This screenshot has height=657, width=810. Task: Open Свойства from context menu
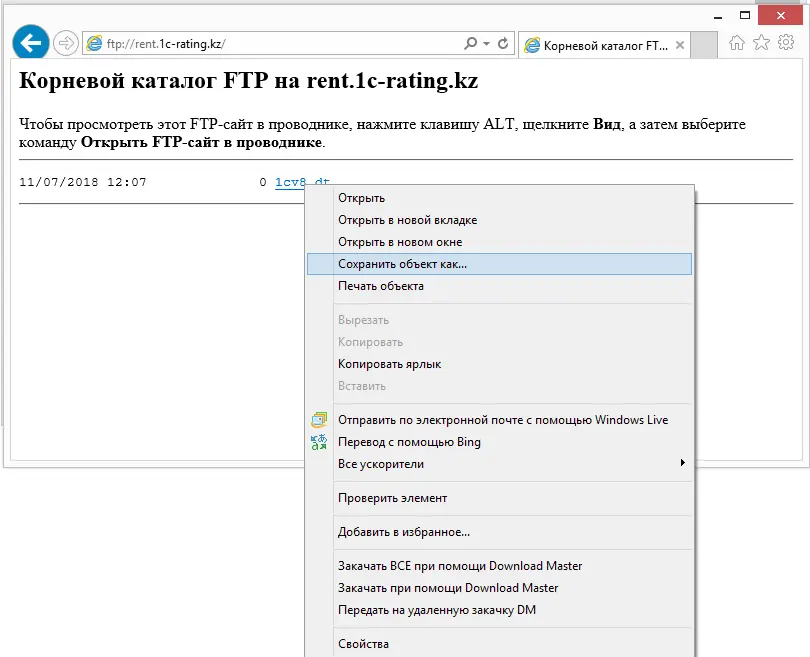coord(499,644)
